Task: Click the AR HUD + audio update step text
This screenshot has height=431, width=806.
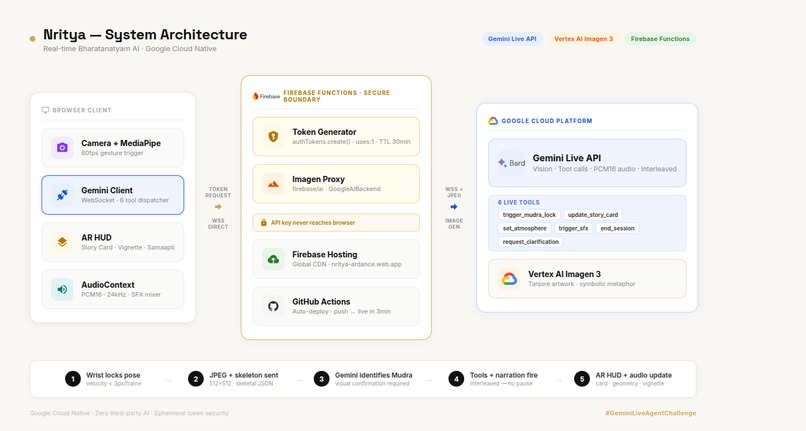Action: click(x=634, y=375)
